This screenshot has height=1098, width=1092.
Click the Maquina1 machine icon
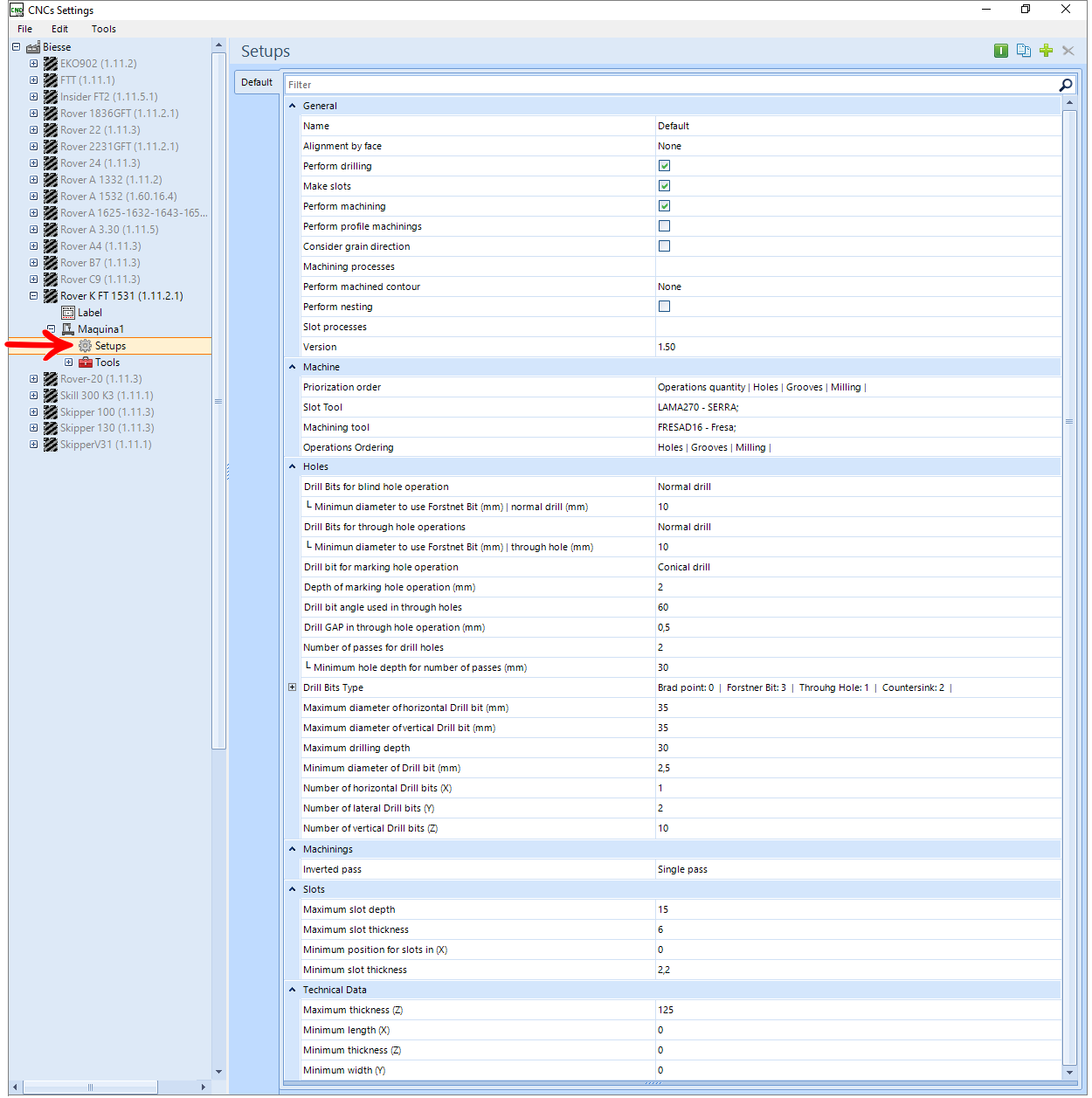click(x=68, y=329)
